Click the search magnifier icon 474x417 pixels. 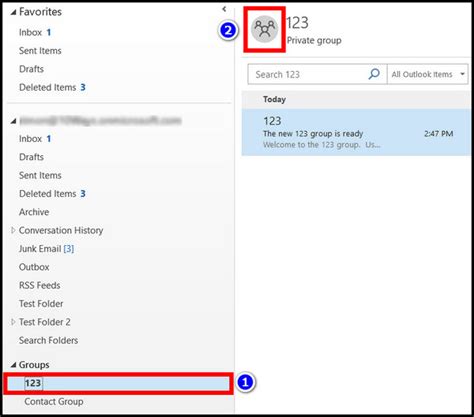[x=374, y=74]
